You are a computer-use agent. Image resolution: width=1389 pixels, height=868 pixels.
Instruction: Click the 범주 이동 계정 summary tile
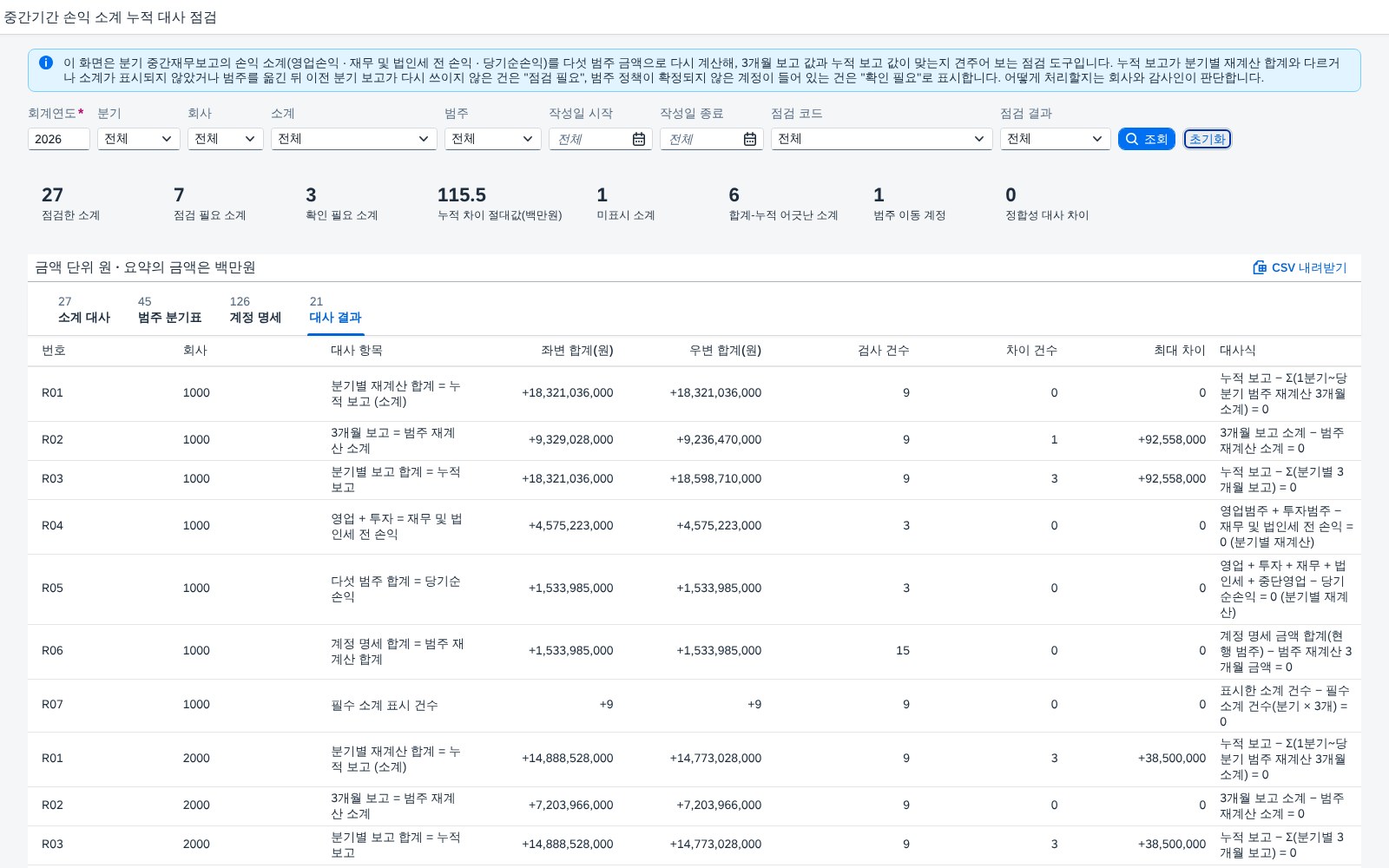[x=910, y=204]
